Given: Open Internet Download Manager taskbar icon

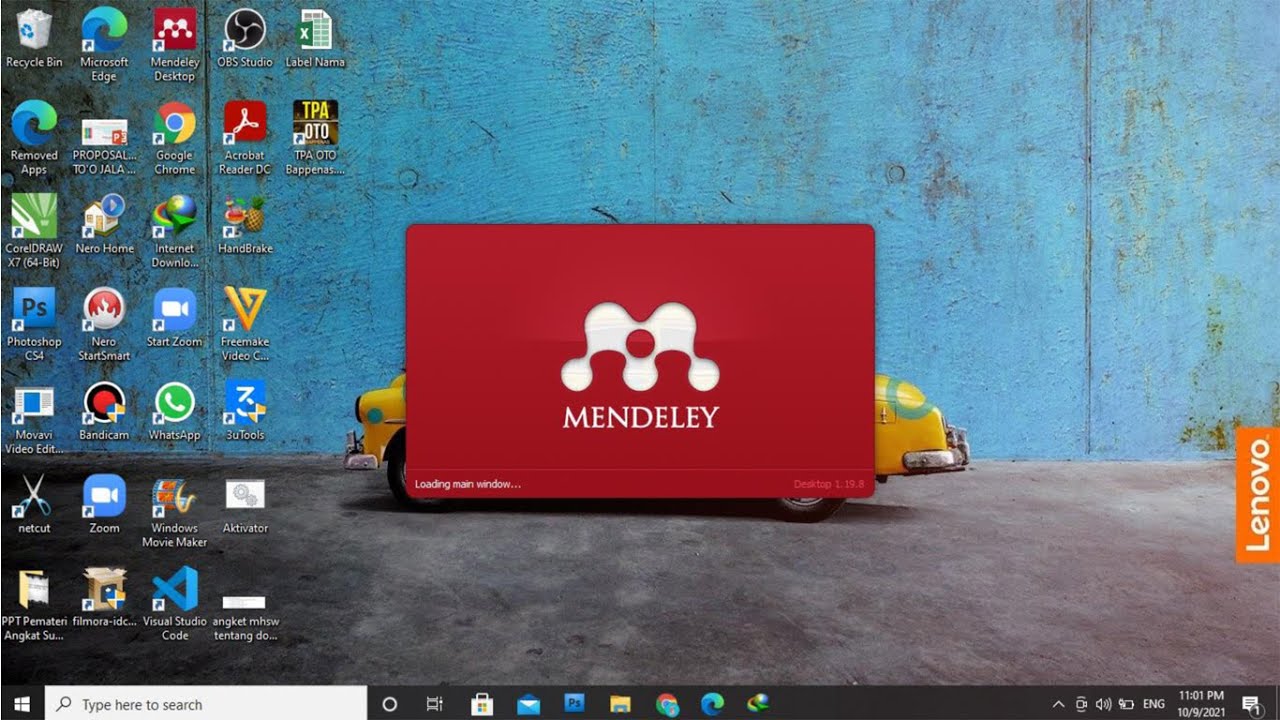Looking at the screenshot, I should [758, 704].
